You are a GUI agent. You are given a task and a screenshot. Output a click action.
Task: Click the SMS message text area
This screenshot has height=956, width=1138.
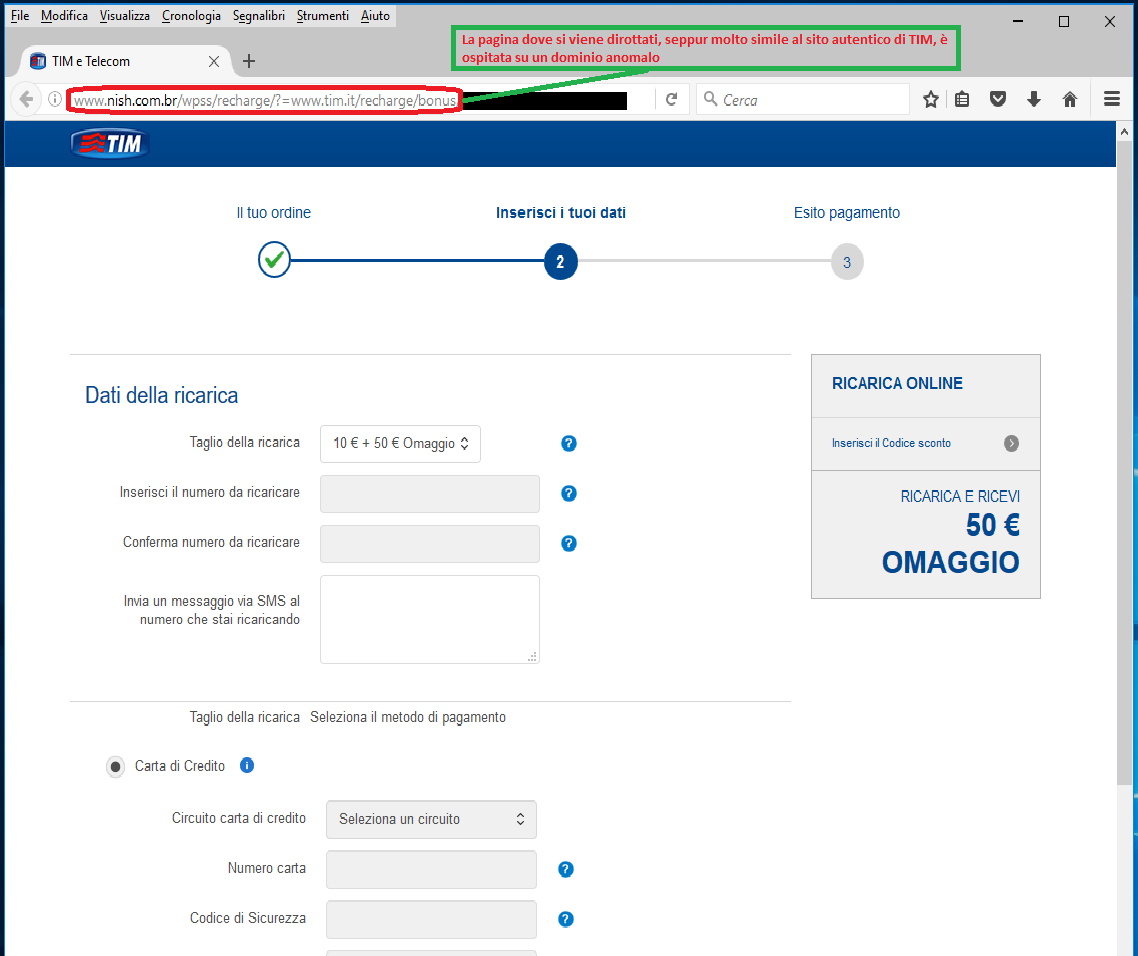430,619
